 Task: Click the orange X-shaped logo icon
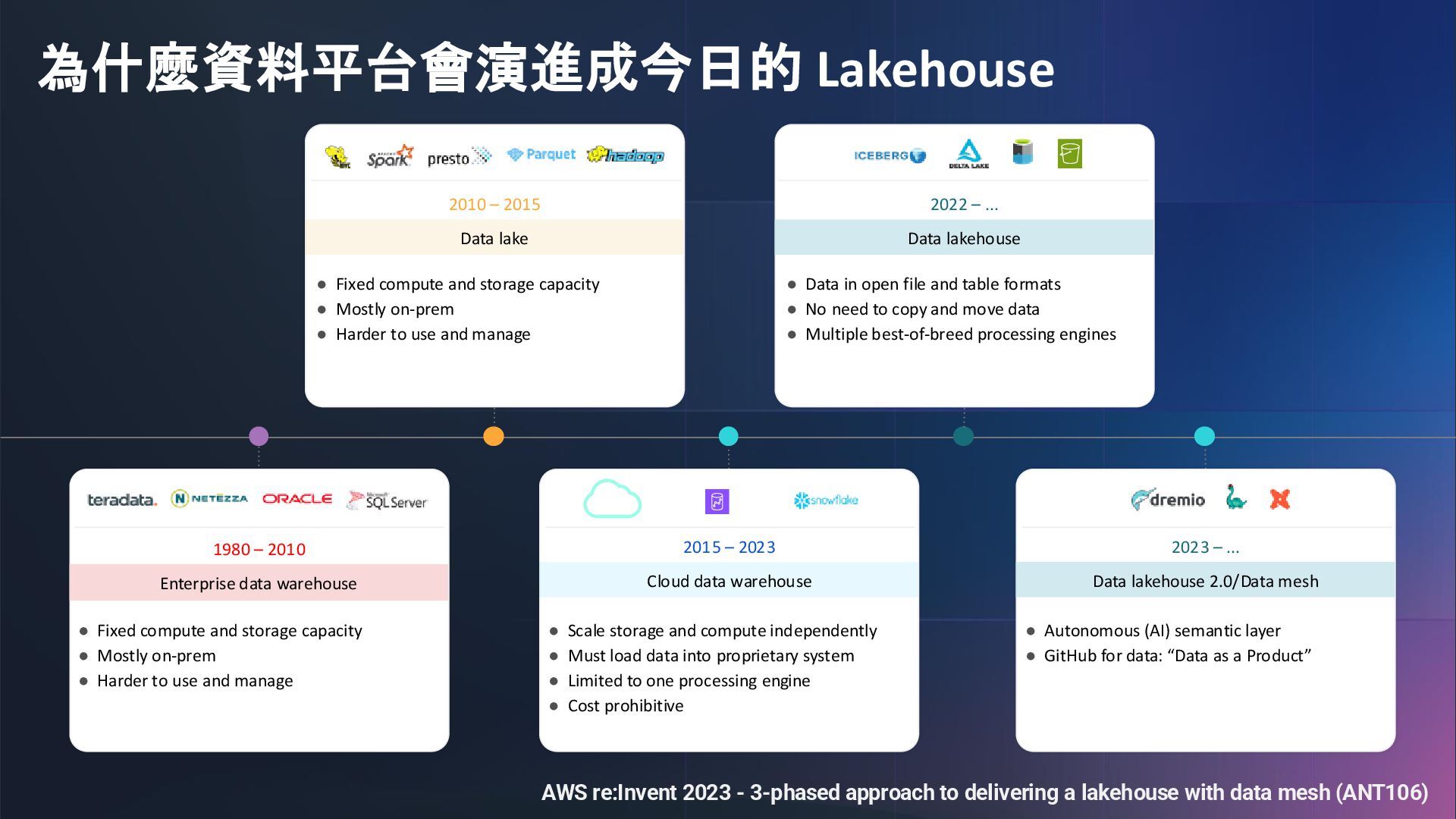point(1280,499)
